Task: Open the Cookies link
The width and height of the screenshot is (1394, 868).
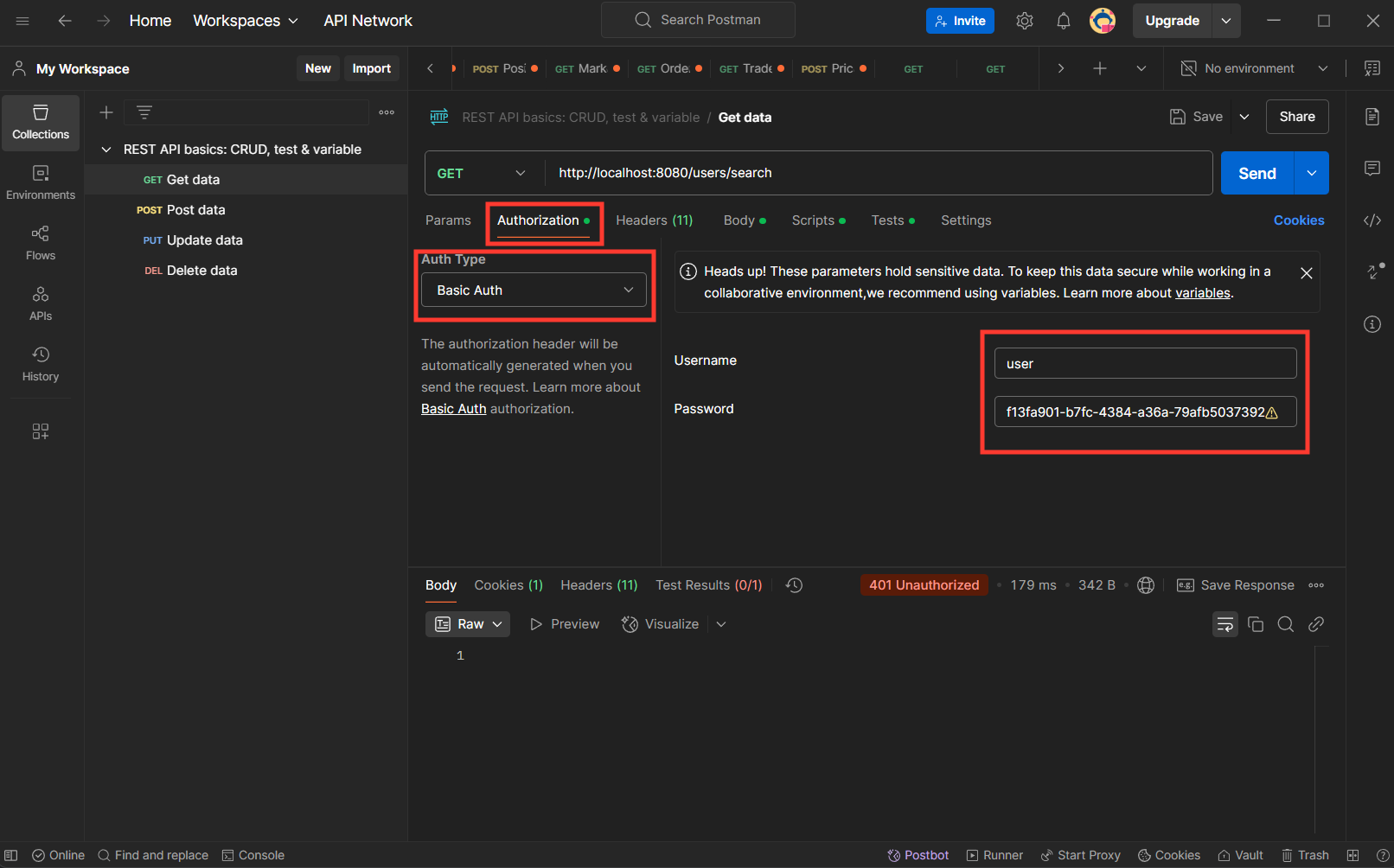Action: [1299, 220]
